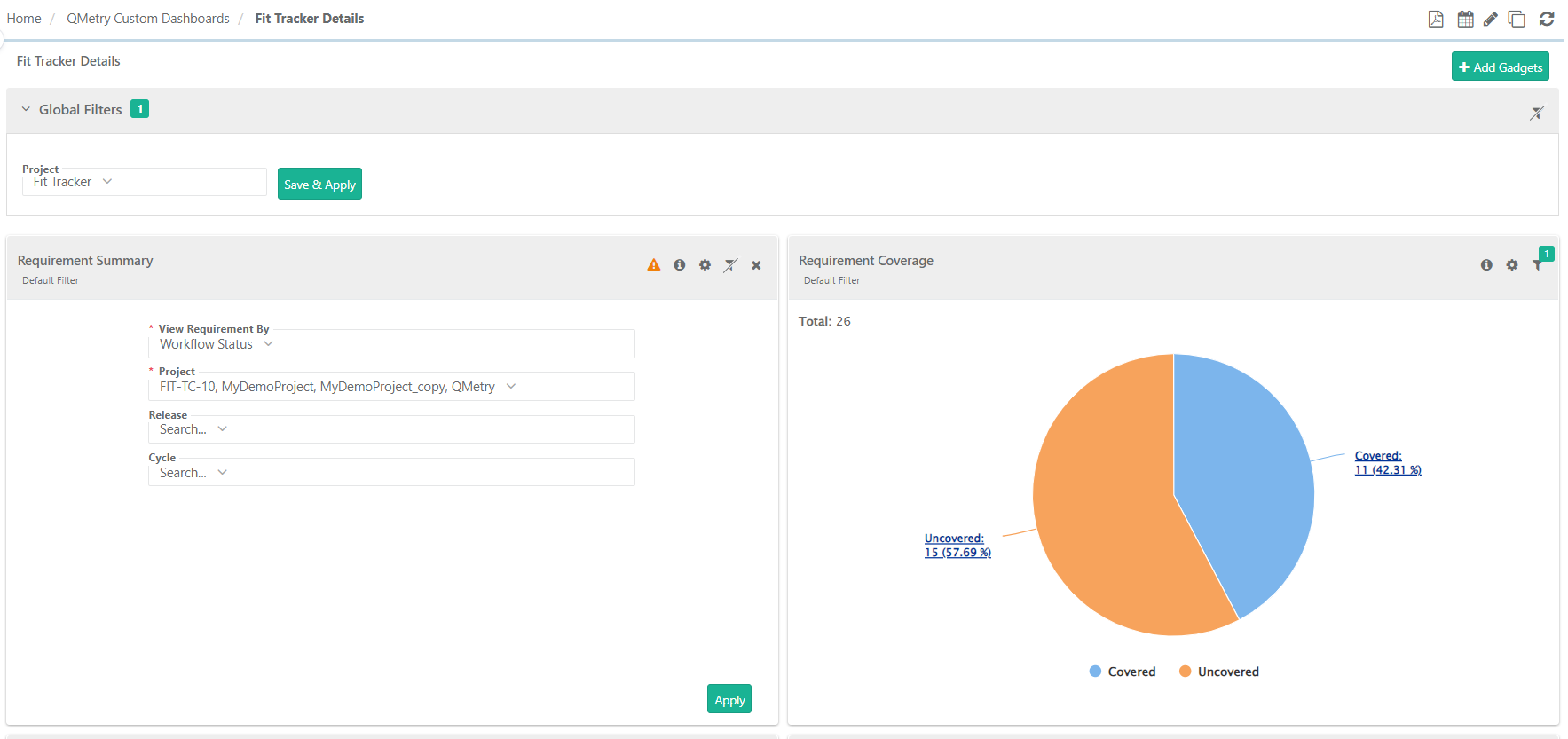Open Requirement Summary Project multi-select dropdown
This screenshot has height=739, width=1568.
391,387
